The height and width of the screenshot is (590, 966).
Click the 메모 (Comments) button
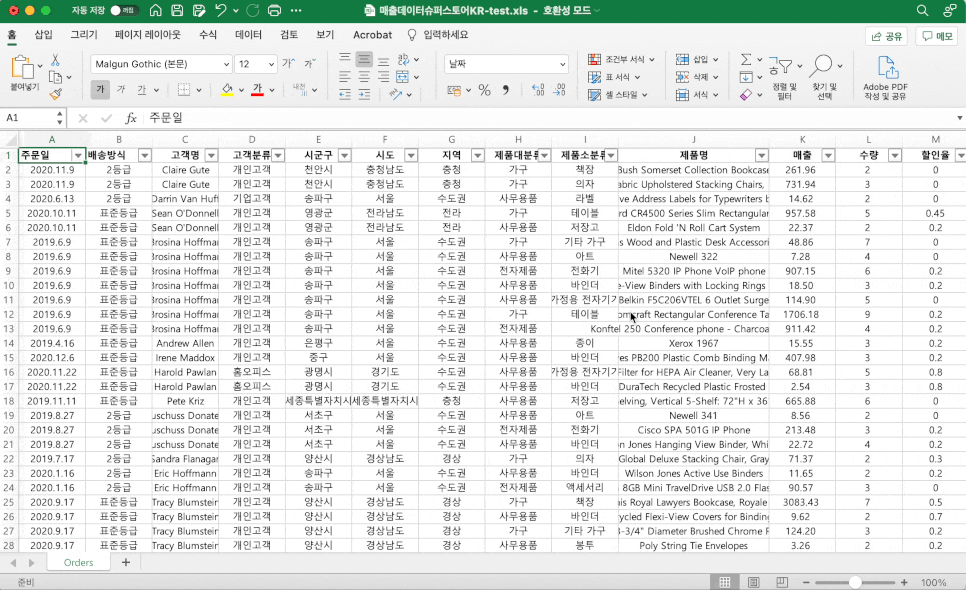(x=937, y=36)
